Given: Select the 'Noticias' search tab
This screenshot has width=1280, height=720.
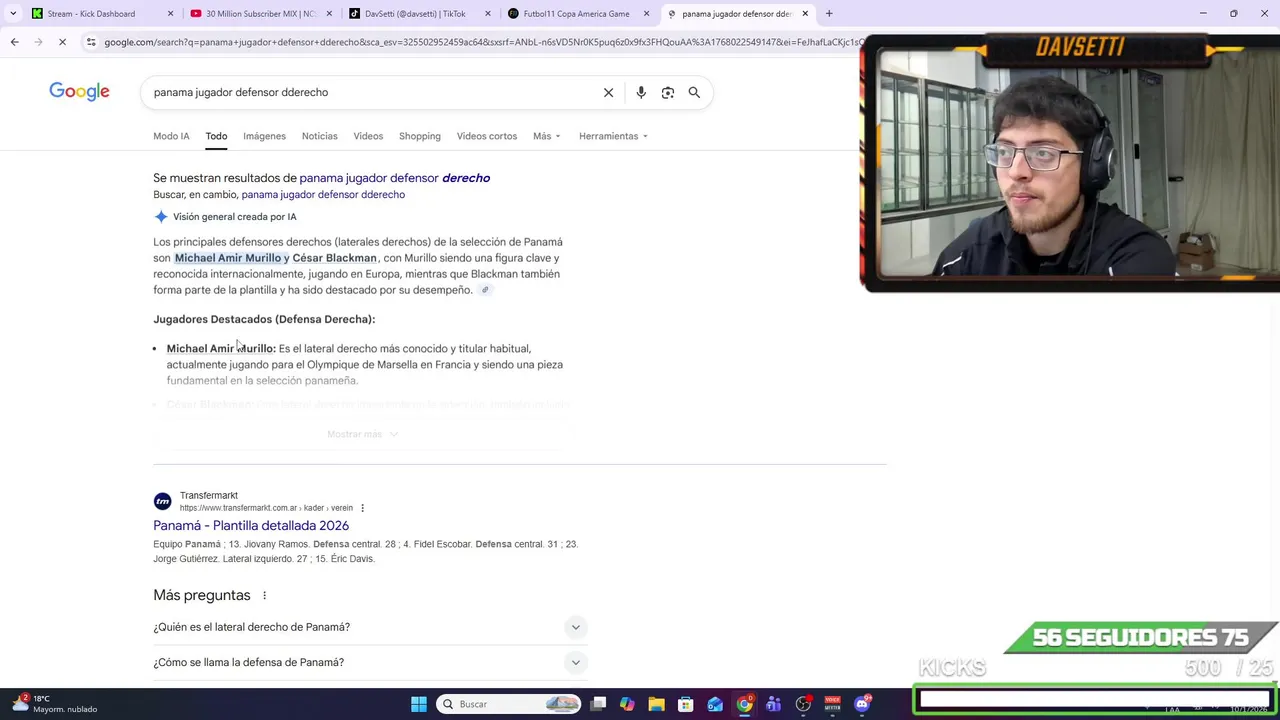Looking at the screenshot, I should (x=320, y=136).
